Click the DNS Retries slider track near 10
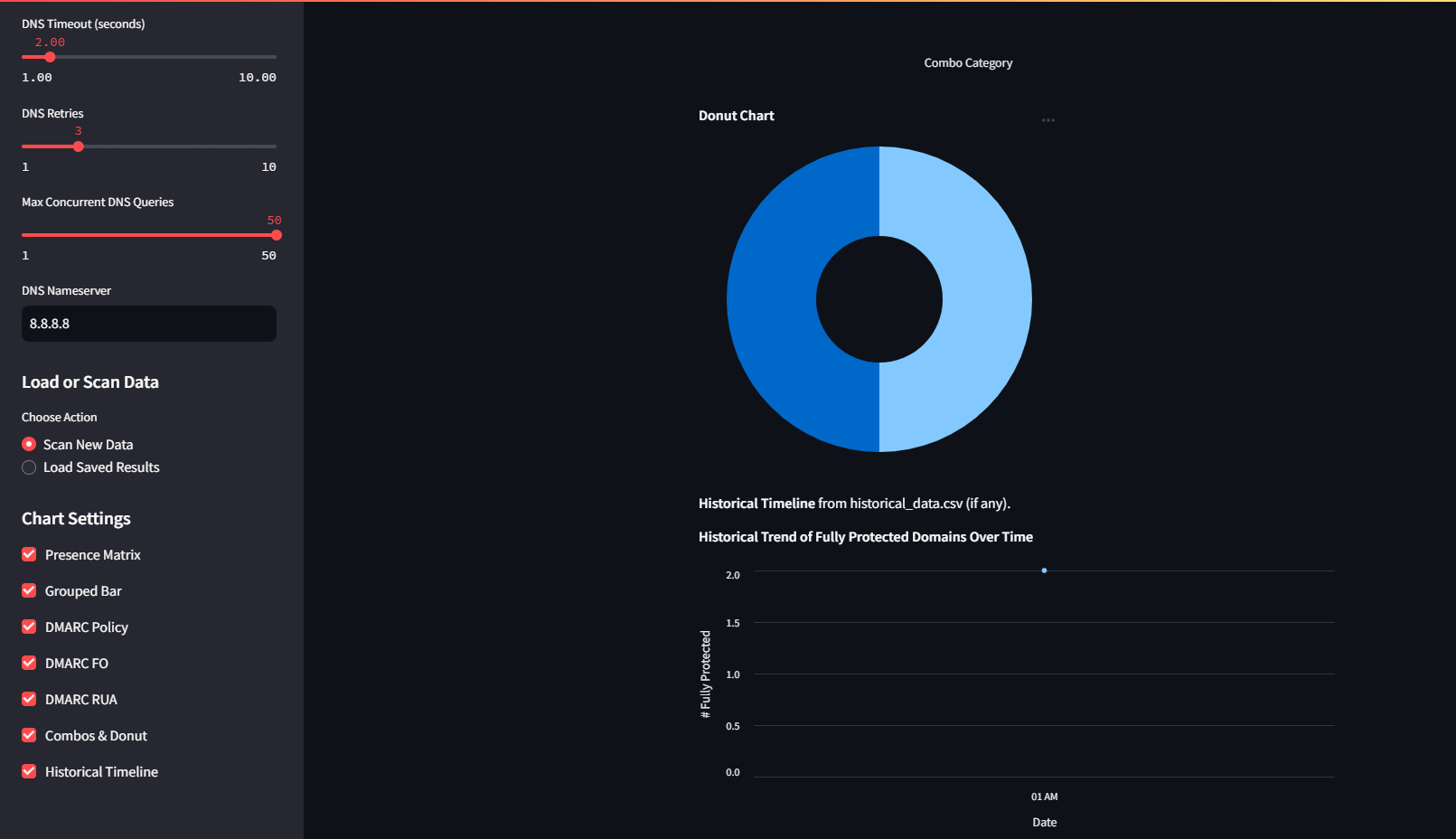This screenshot has height=839, width=1456. (x=268, y=146)
